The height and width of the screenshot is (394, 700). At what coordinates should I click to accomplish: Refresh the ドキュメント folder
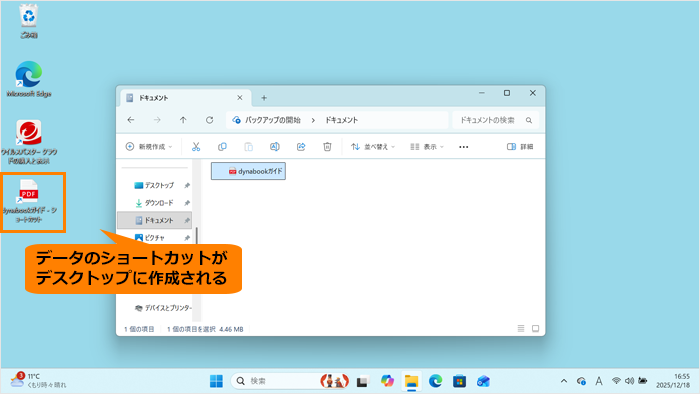[209, 120]
